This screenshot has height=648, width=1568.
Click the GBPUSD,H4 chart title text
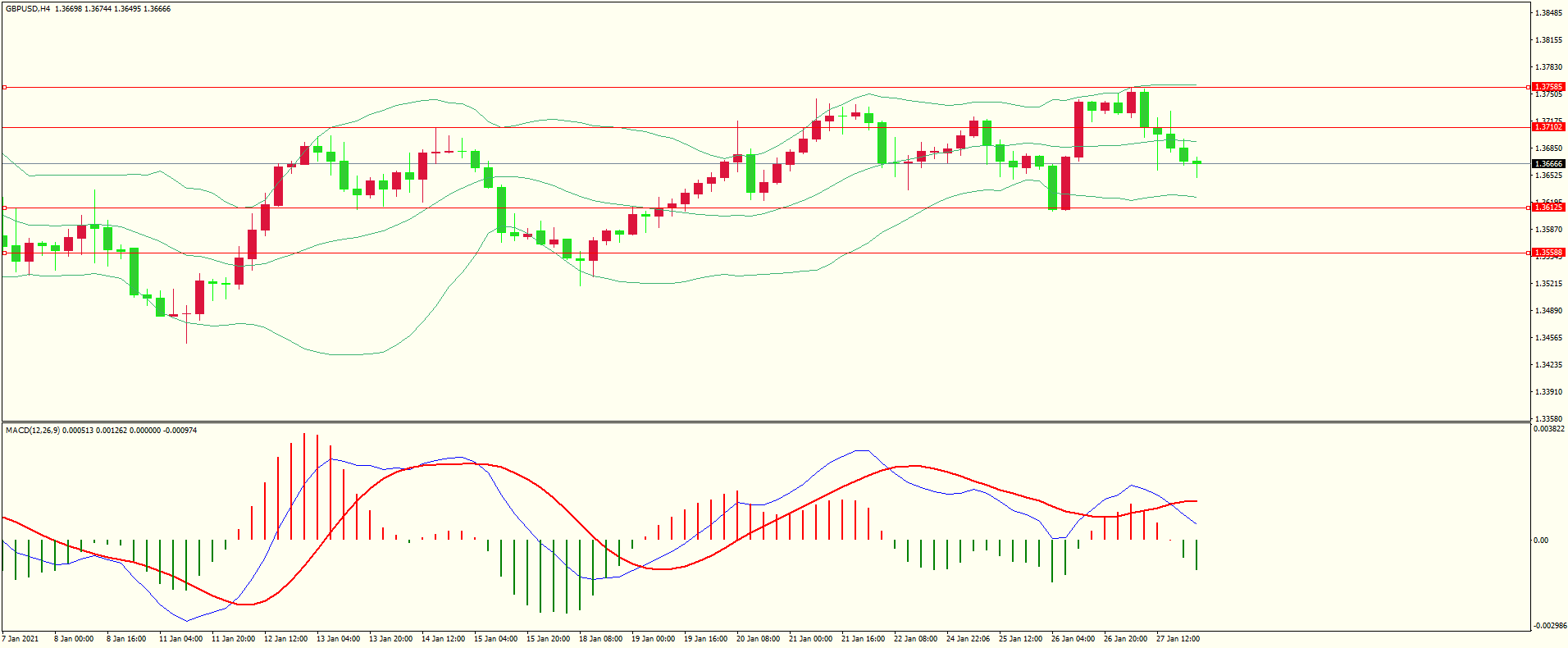click(28, 9)
